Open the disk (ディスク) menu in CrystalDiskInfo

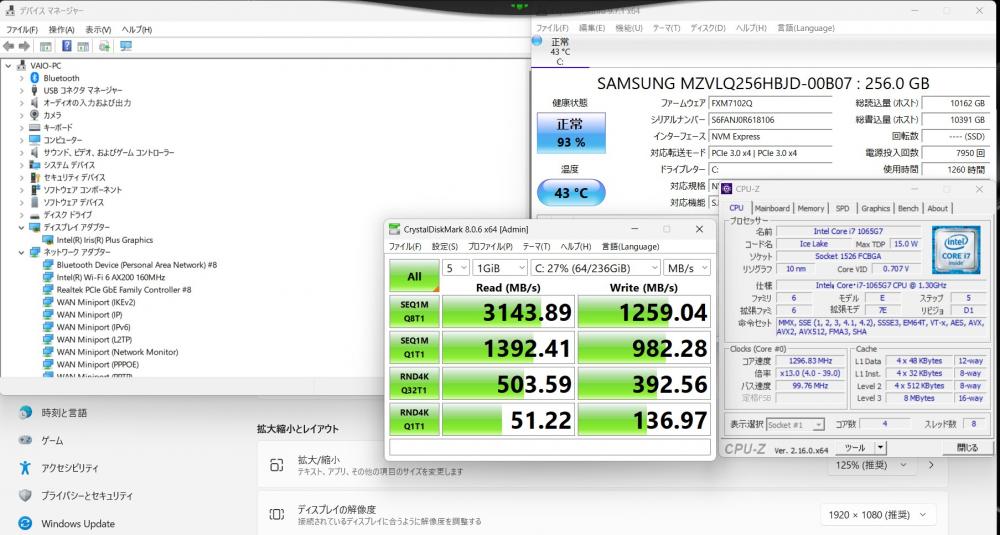point(708,28)
